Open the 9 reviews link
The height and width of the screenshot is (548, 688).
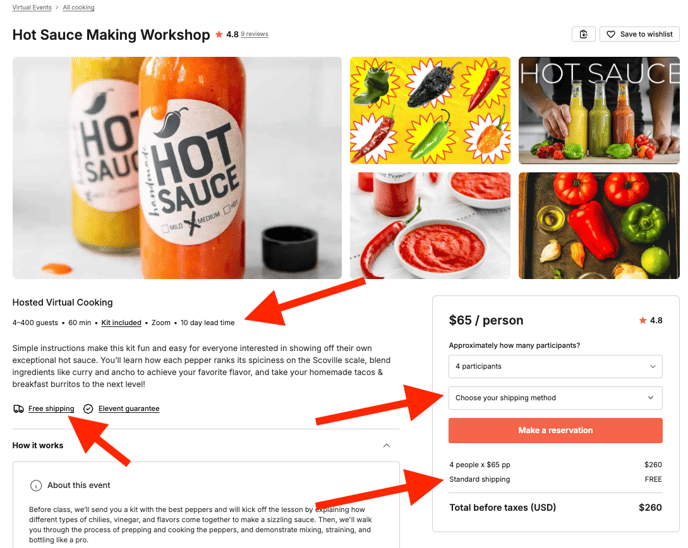[254, 34]
